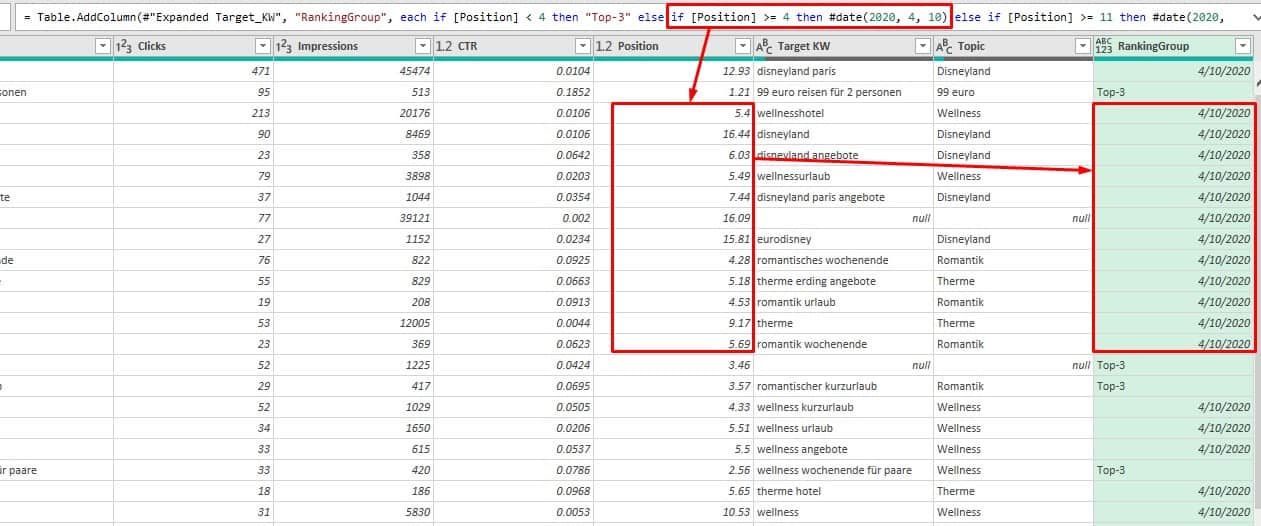
Task: Select RankingGroup date in therme hotel row
Action: pos(1173,491)
